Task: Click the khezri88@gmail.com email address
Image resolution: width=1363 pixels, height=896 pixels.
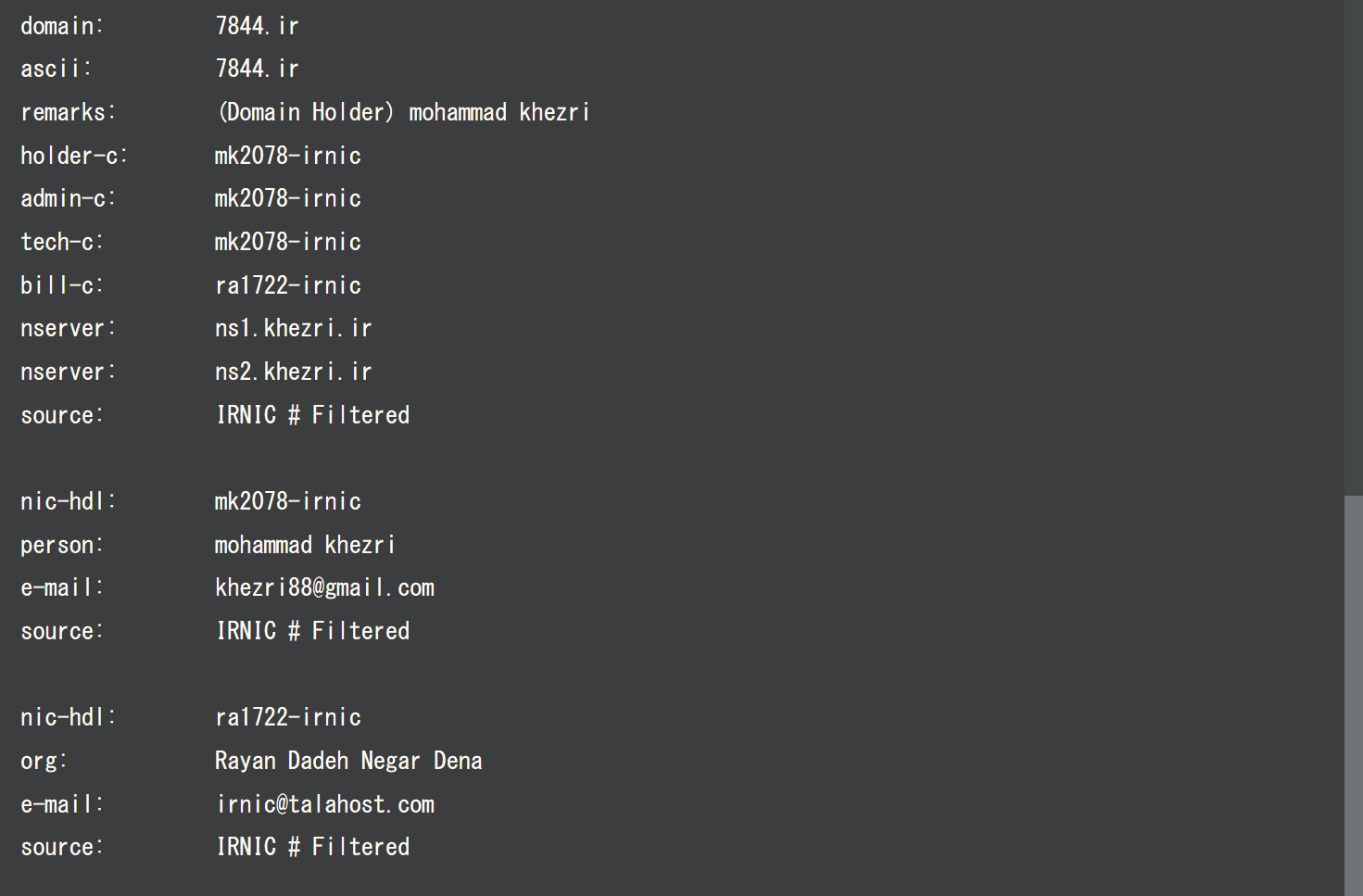Action: point(324,587)
